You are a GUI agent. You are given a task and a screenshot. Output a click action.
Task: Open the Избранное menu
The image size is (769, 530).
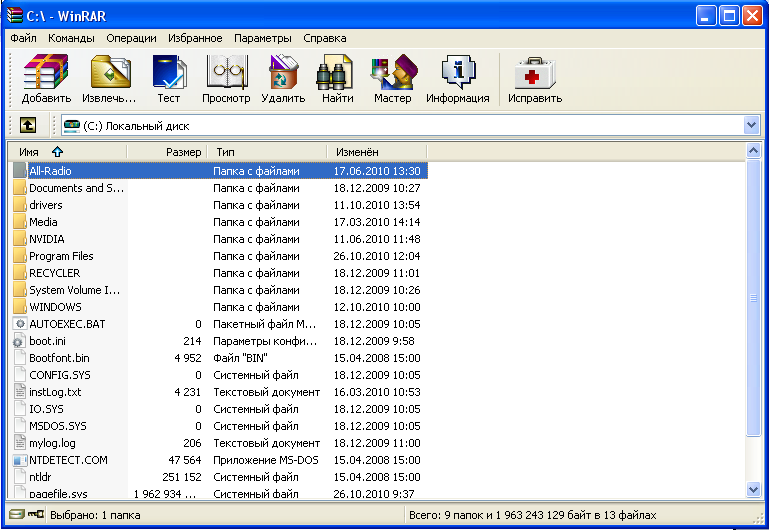[x=195, y=38]
